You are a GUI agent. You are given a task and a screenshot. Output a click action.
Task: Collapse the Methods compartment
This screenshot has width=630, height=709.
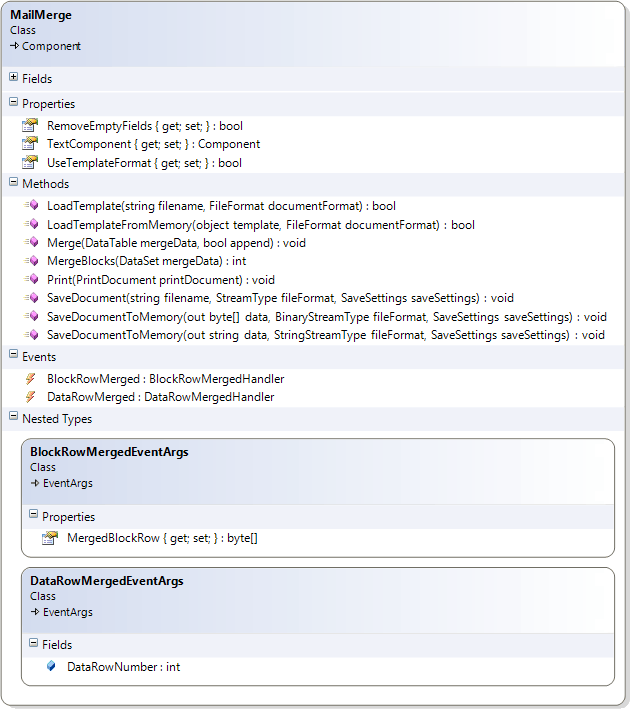point(14,182)
